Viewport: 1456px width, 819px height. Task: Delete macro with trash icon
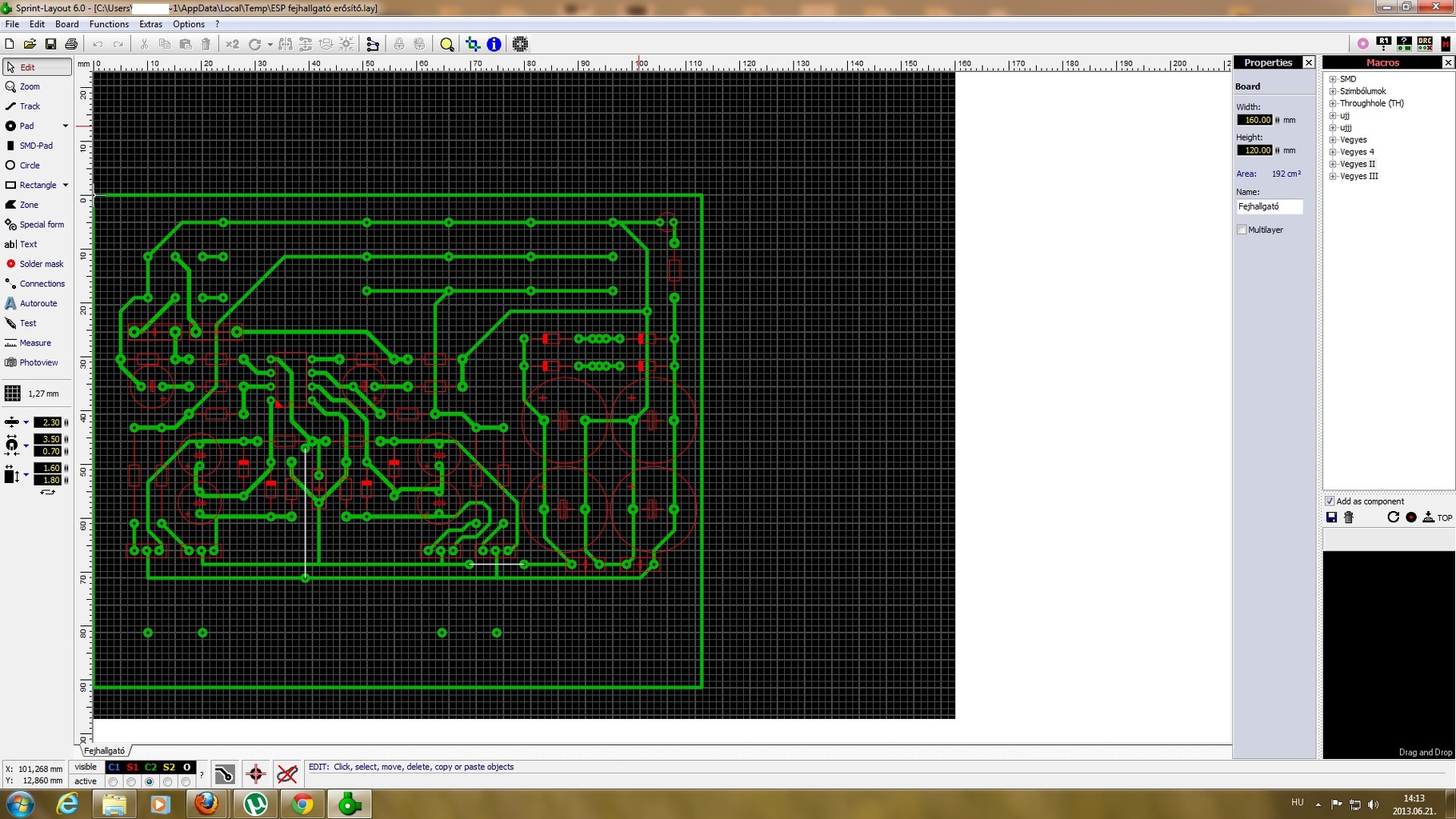(x=1349, y=517)
